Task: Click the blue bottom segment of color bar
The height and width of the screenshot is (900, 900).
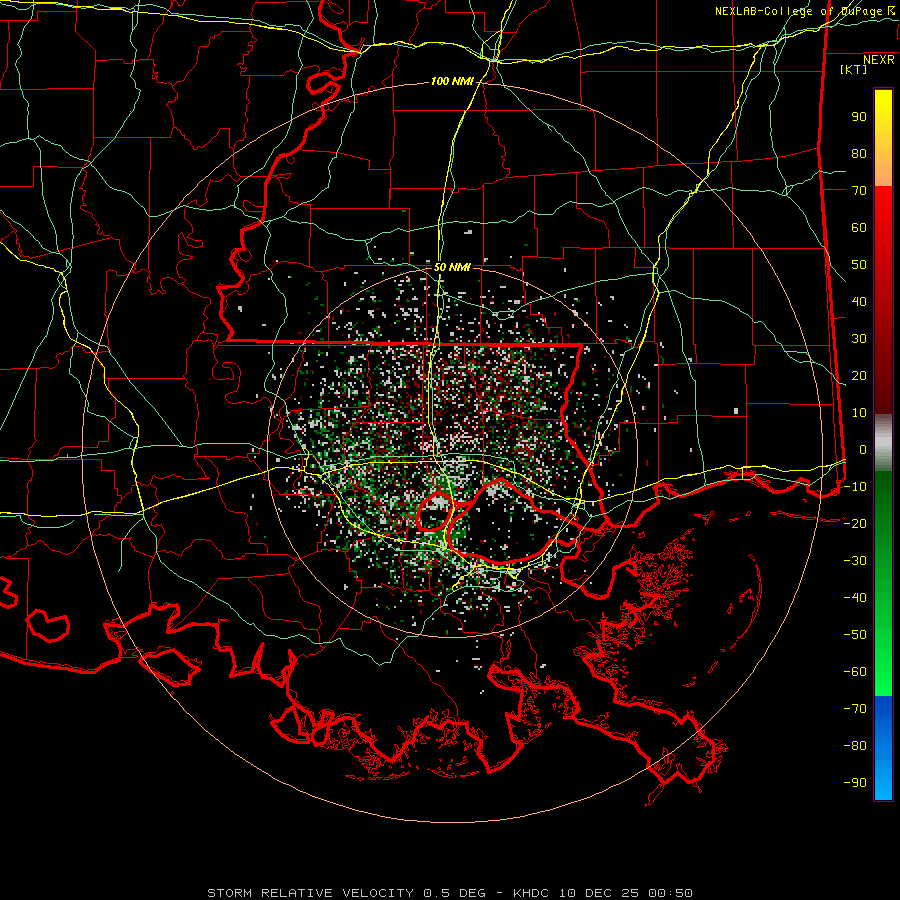Action: point(883,748)
